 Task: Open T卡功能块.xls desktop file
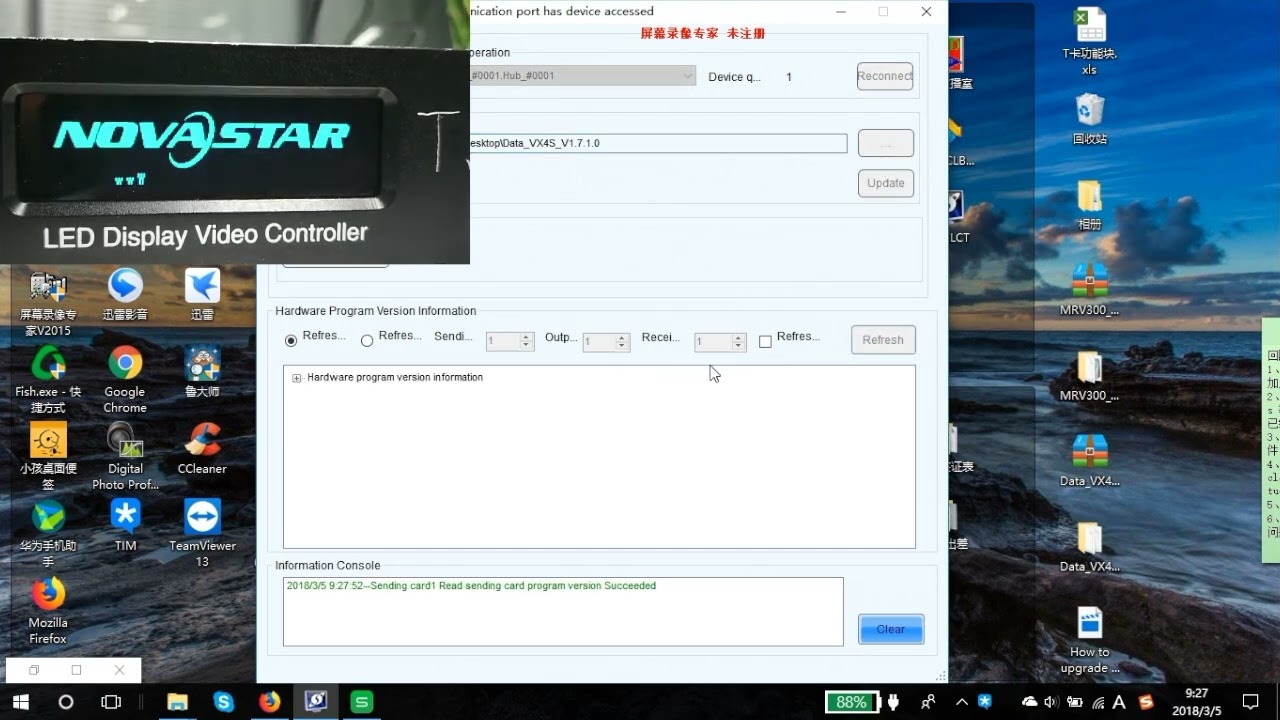1089,41
